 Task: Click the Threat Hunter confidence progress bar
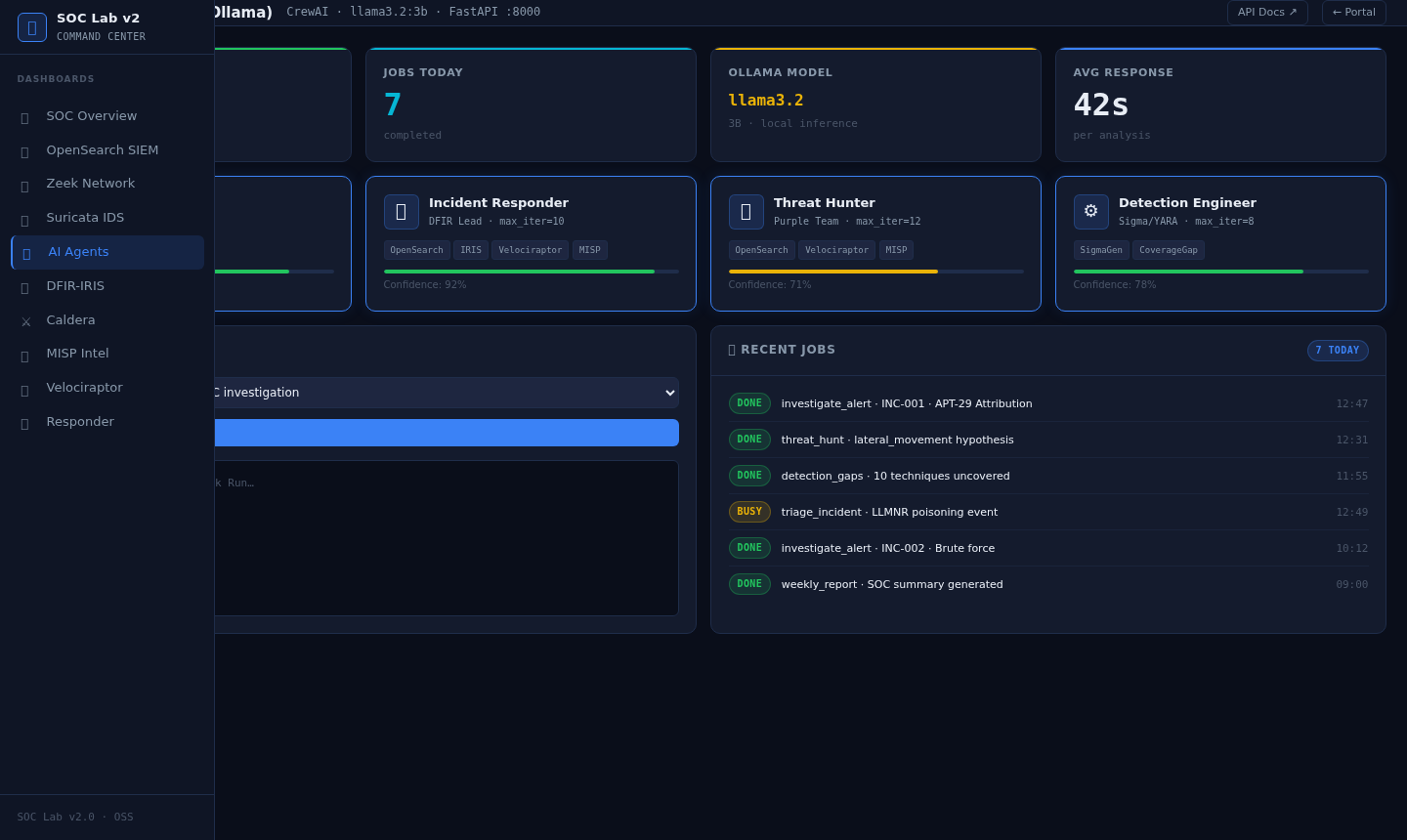[875, 271]
